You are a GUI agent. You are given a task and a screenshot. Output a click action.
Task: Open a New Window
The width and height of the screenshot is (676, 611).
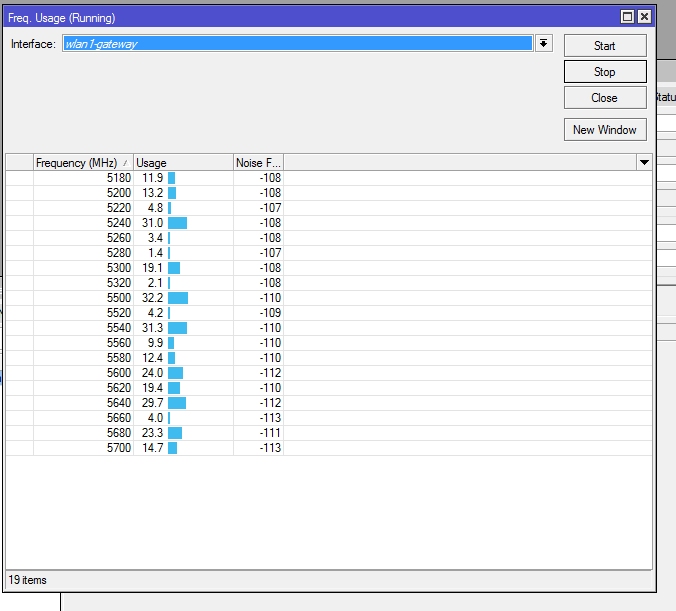605,130
